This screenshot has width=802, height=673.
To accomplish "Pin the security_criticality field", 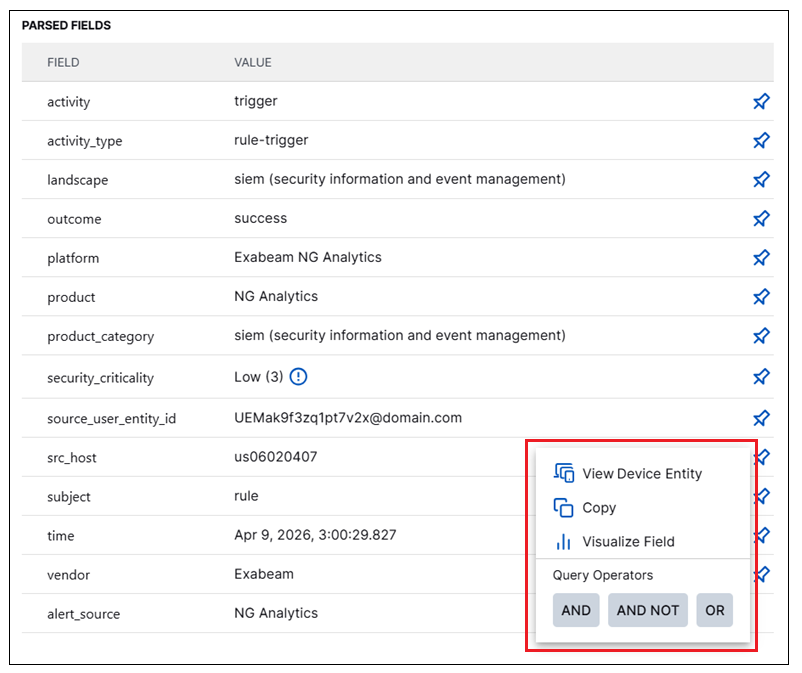I will pyautogui.click(x=761, y=377).
